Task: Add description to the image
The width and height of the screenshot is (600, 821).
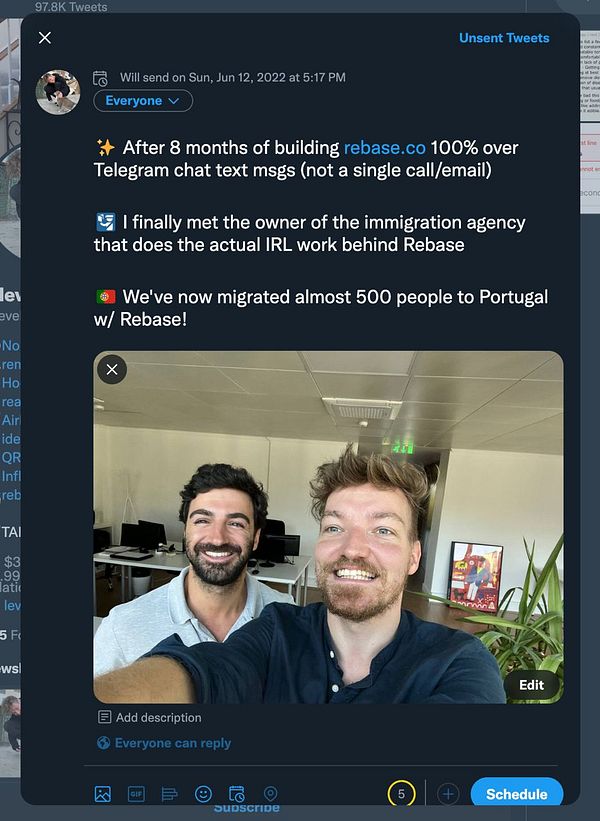Action: click(150, 717)
